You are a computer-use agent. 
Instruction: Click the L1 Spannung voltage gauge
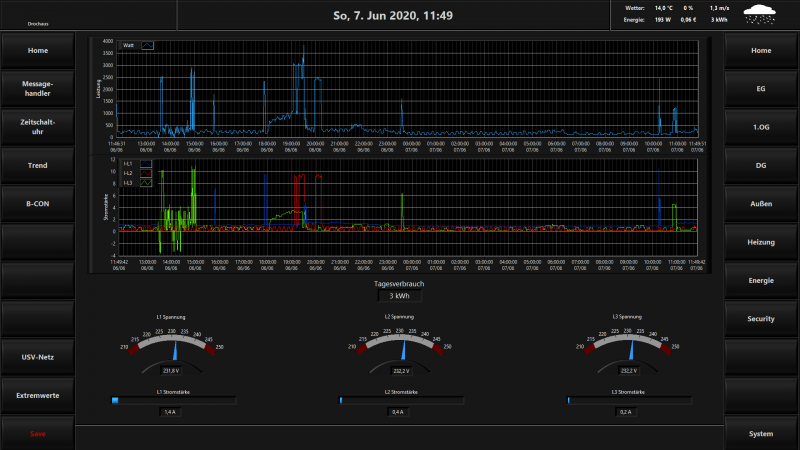[171, 349]
